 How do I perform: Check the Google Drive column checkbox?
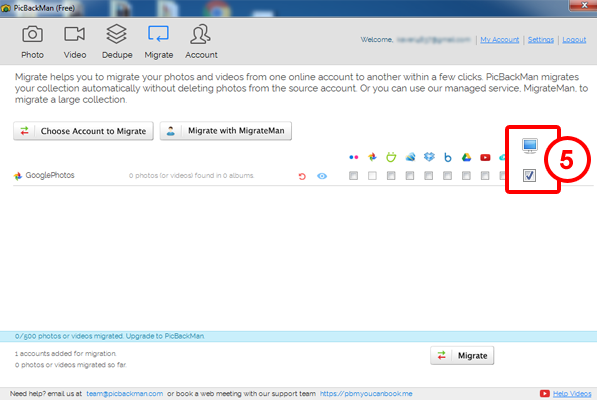(x=466, y=175)
